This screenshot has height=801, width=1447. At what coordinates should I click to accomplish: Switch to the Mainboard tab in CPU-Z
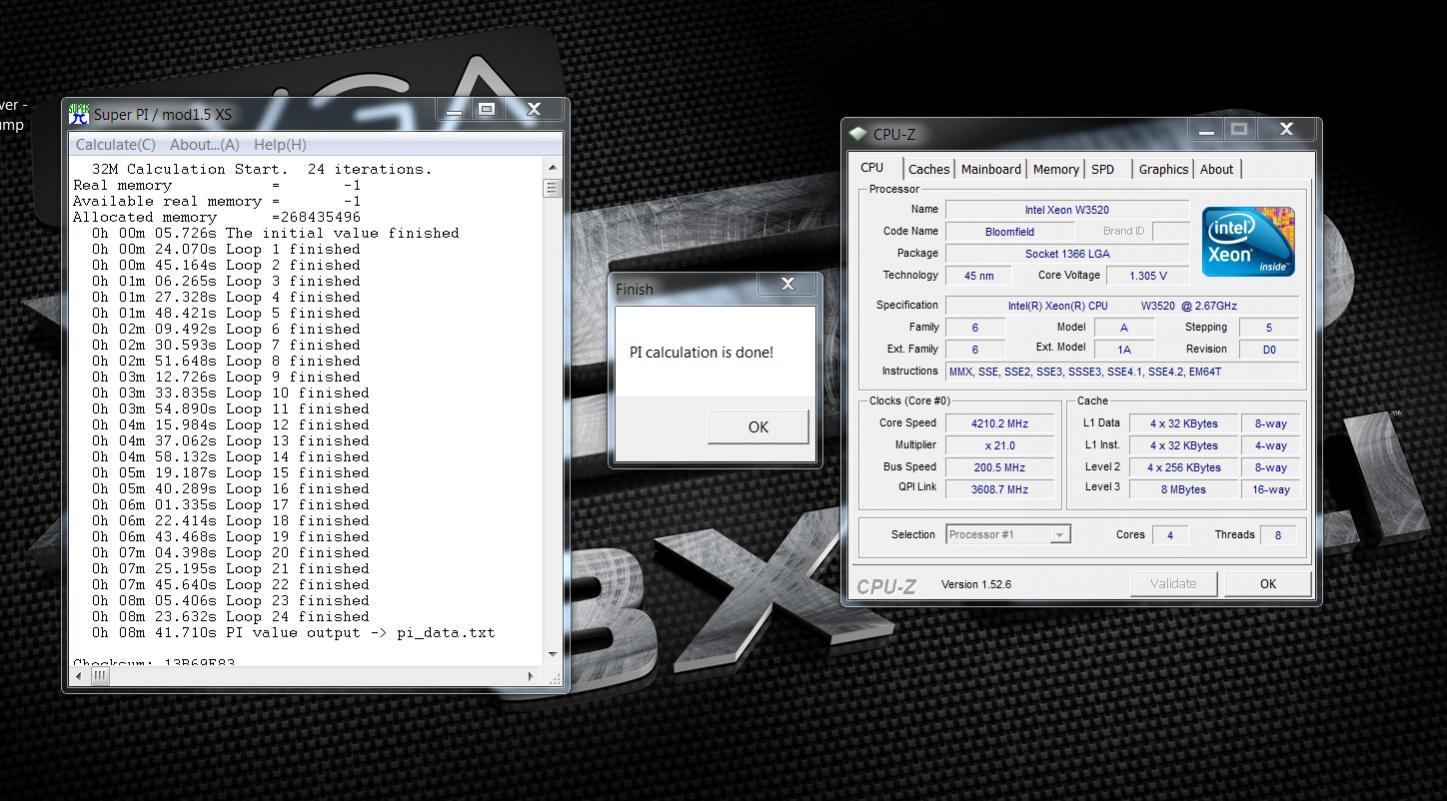991,169
